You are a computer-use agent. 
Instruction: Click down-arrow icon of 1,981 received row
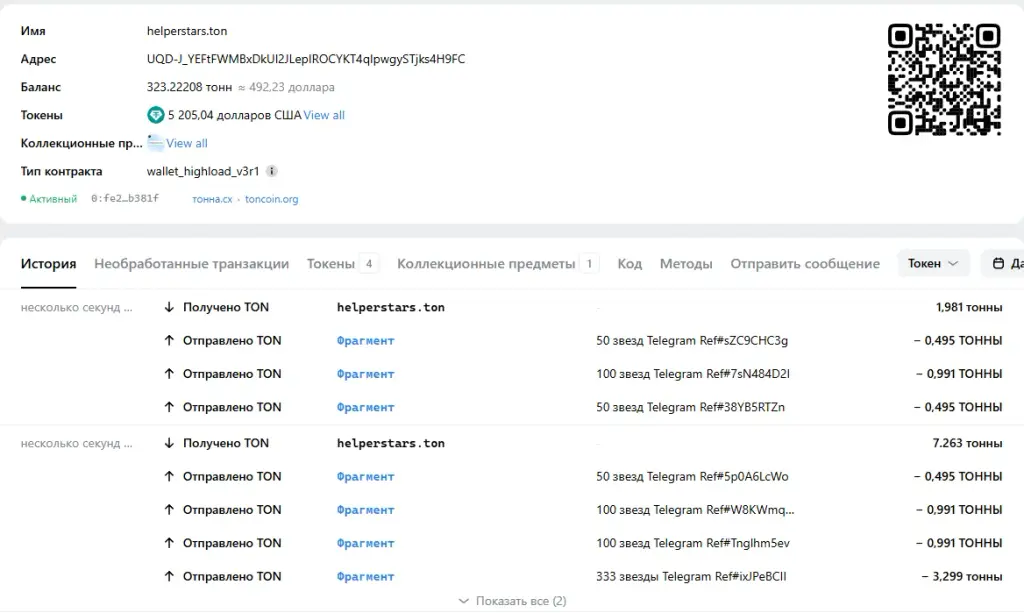(169, 307)
